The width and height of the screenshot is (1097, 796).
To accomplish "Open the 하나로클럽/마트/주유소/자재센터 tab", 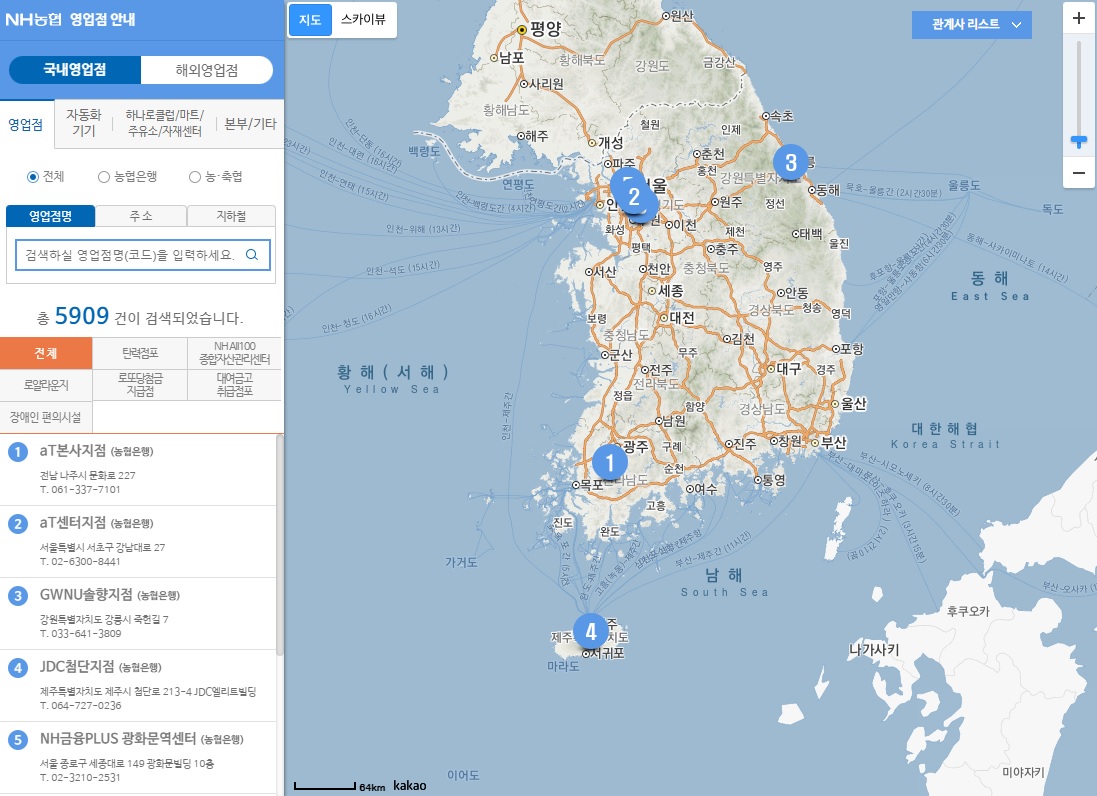I will pos(164,123).
